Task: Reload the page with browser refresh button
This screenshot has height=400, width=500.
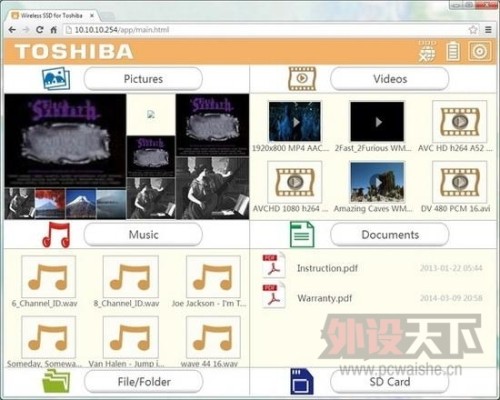Action: 39,30
